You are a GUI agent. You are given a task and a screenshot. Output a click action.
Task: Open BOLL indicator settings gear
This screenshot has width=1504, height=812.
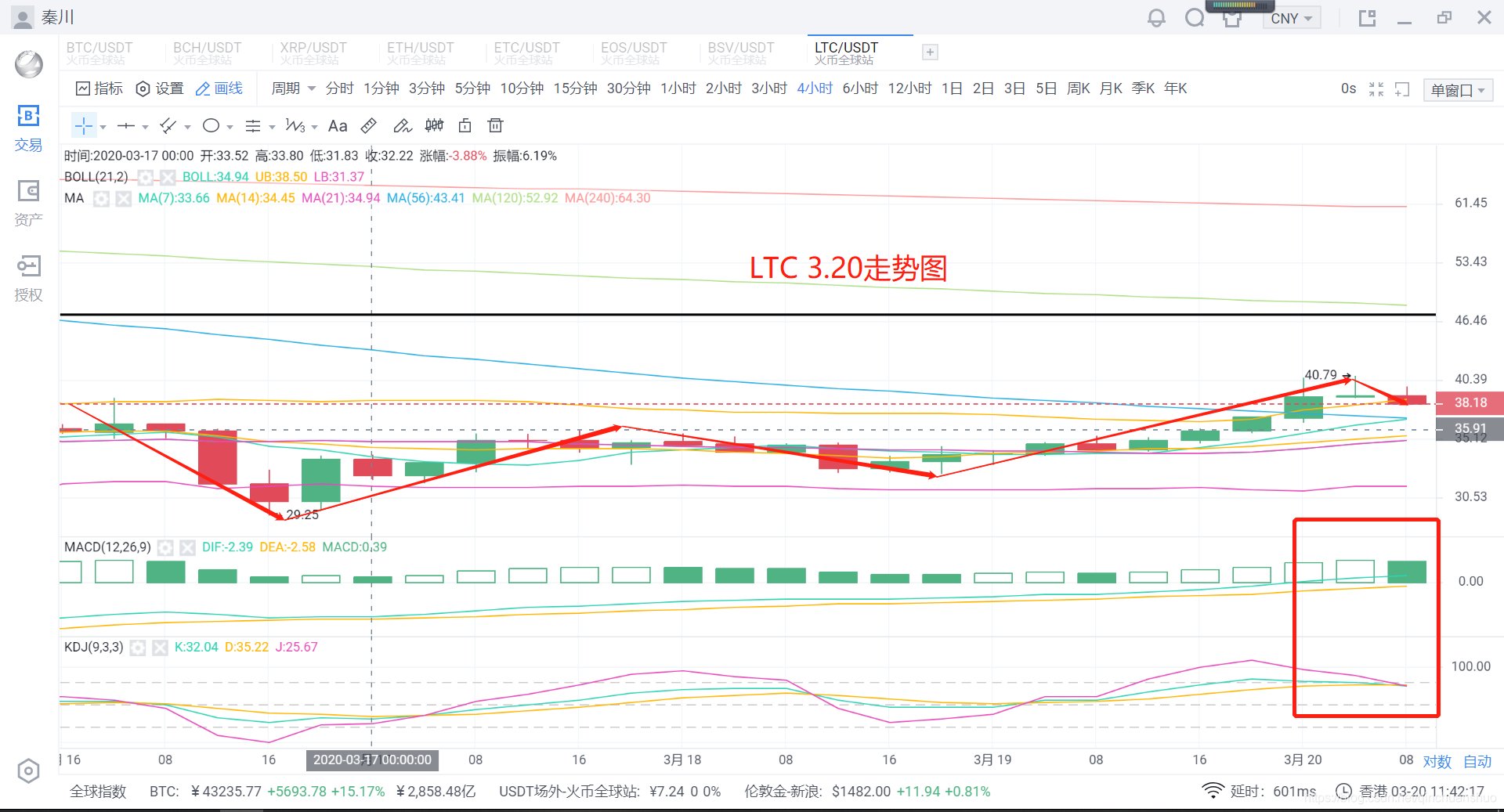coord(145,177)
